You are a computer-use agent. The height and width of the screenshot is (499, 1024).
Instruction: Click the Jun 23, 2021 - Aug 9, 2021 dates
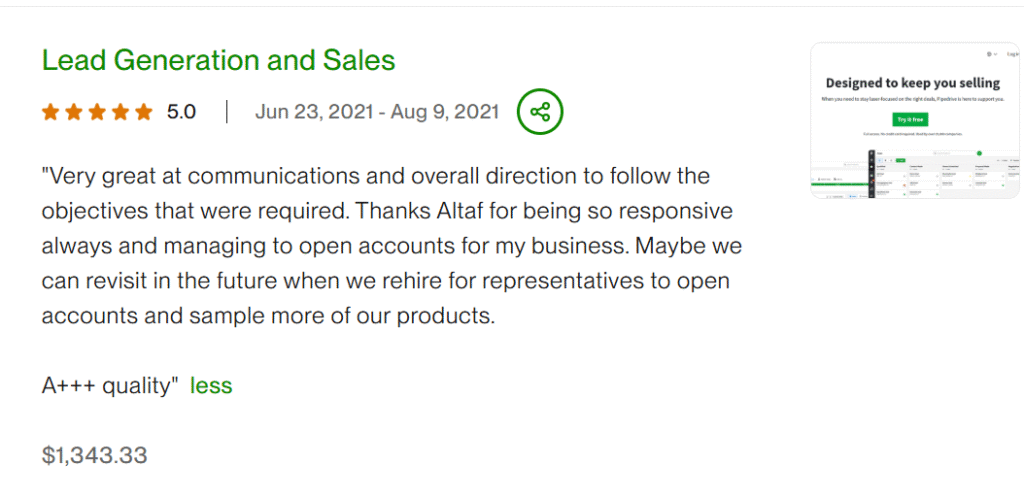click(377, 112)
